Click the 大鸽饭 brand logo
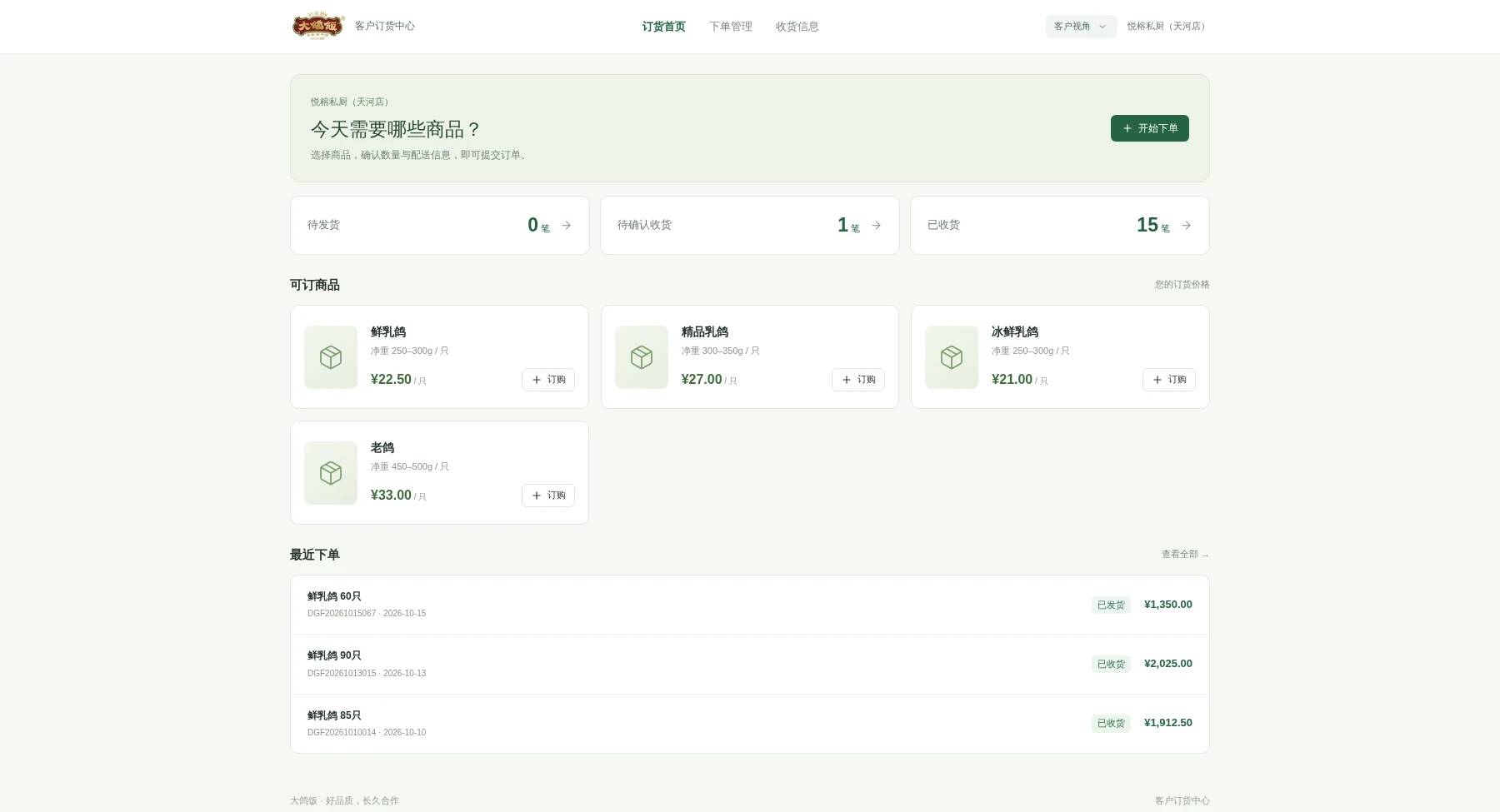 tap(318, 26)
